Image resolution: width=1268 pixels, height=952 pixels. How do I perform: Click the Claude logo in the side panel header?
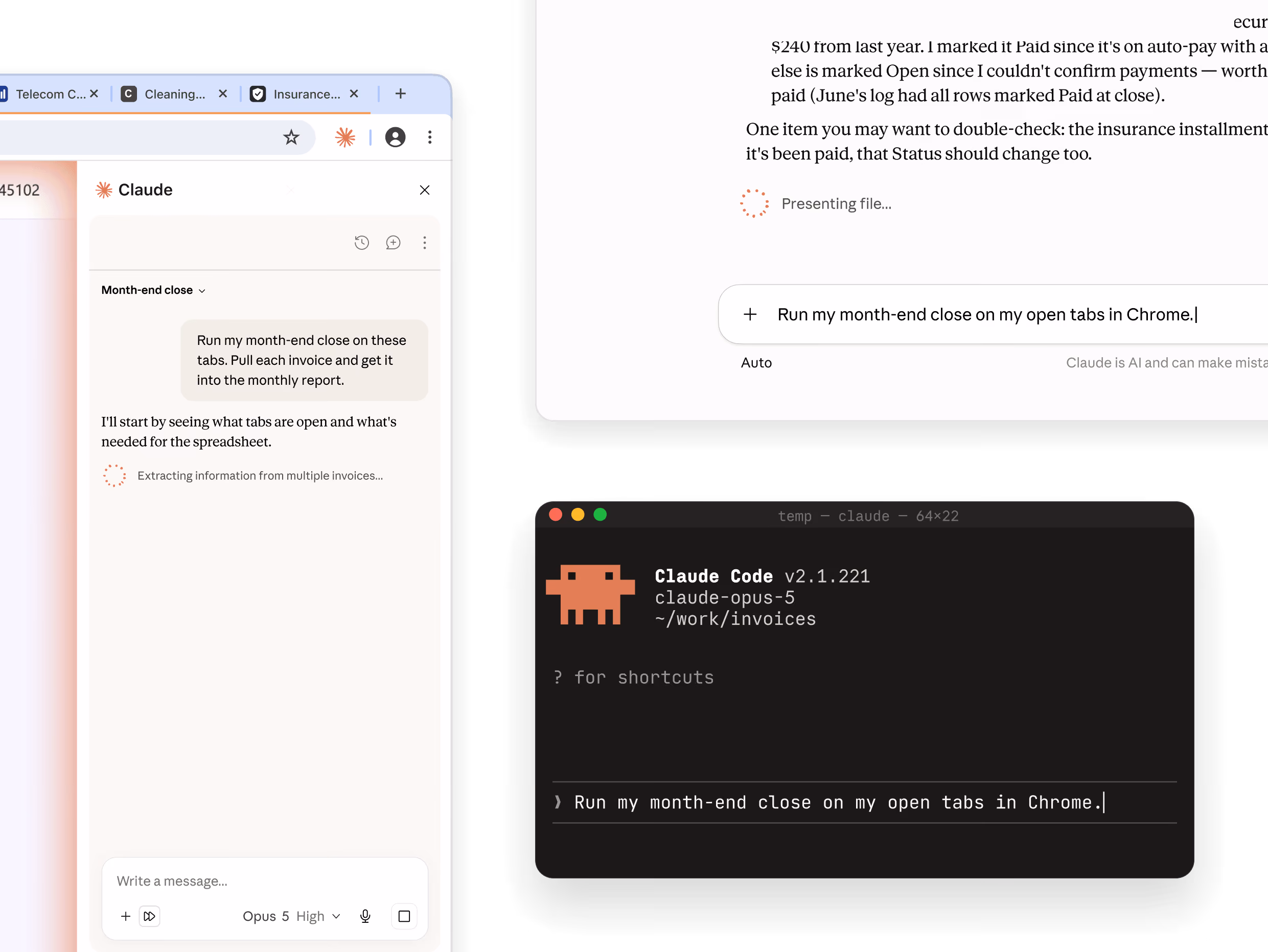[x=104, y=190]
